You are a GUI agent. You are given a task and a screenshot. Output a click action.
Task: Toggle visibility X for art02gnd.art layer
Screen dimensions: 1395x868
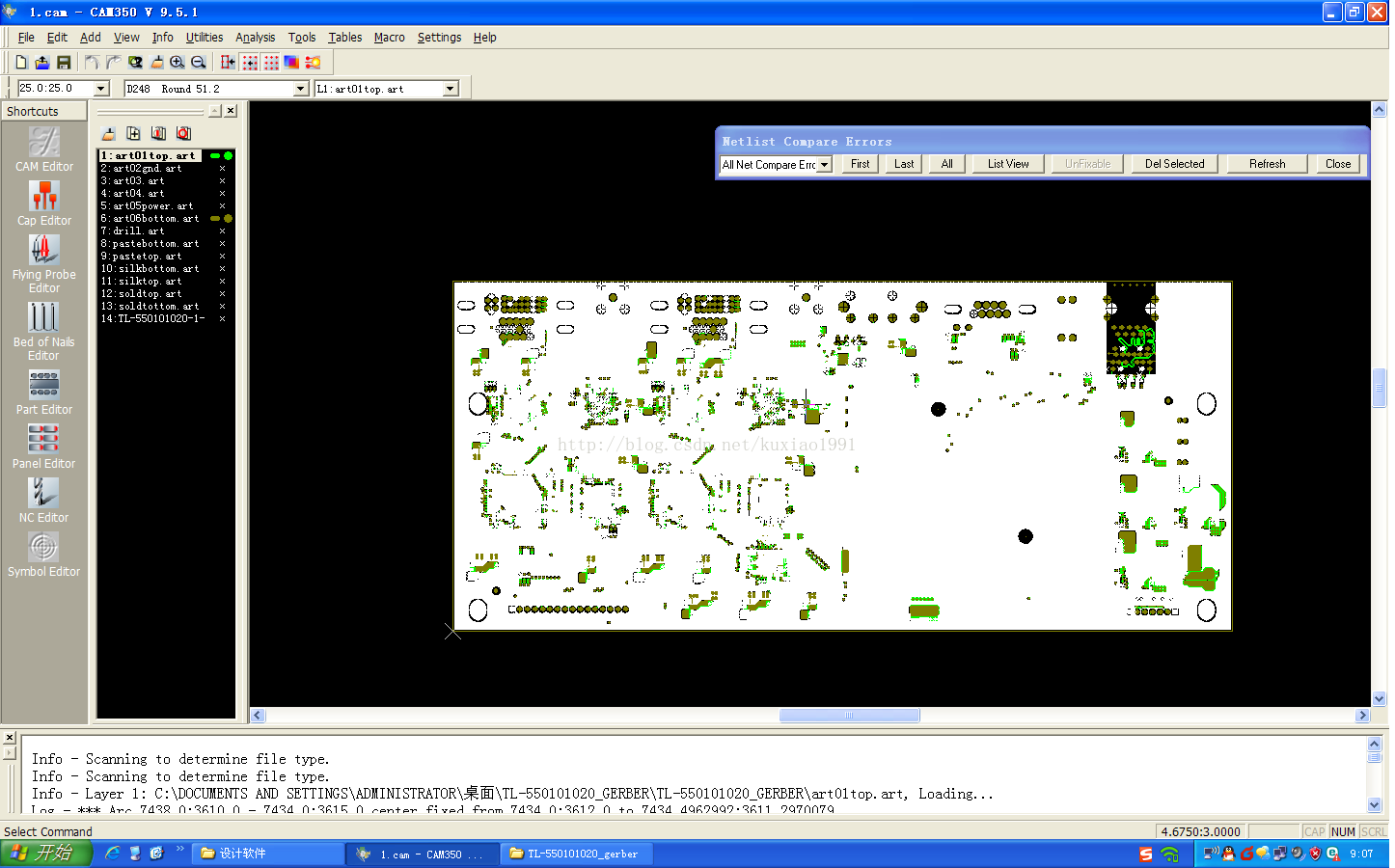click(x=222, y=168)
